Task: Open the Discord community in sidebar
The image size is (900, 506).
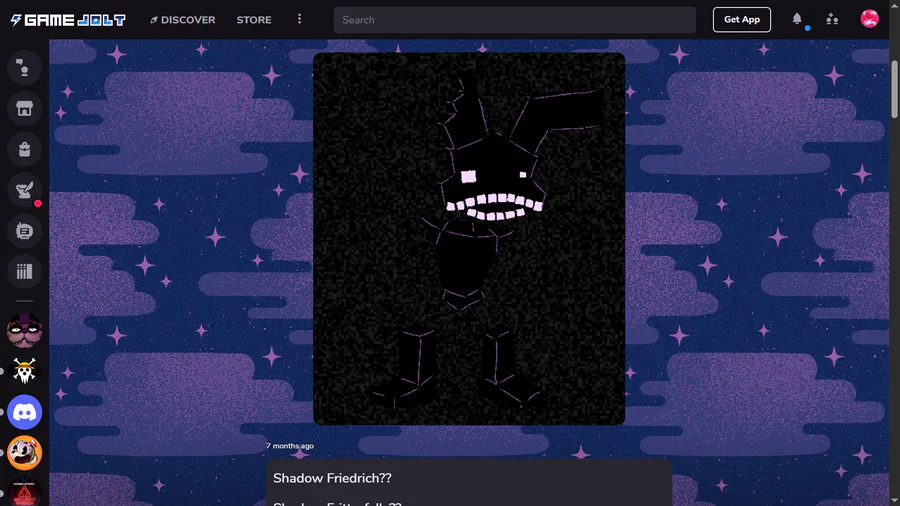Action: (x=24, y=412)
